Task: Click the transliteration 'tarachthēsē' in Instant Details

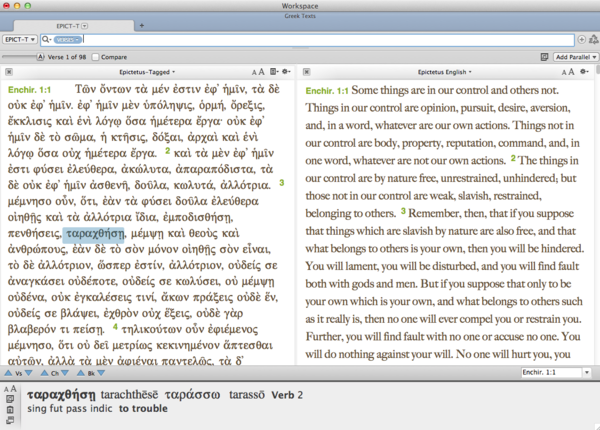Action: click(x=129, y=395)
